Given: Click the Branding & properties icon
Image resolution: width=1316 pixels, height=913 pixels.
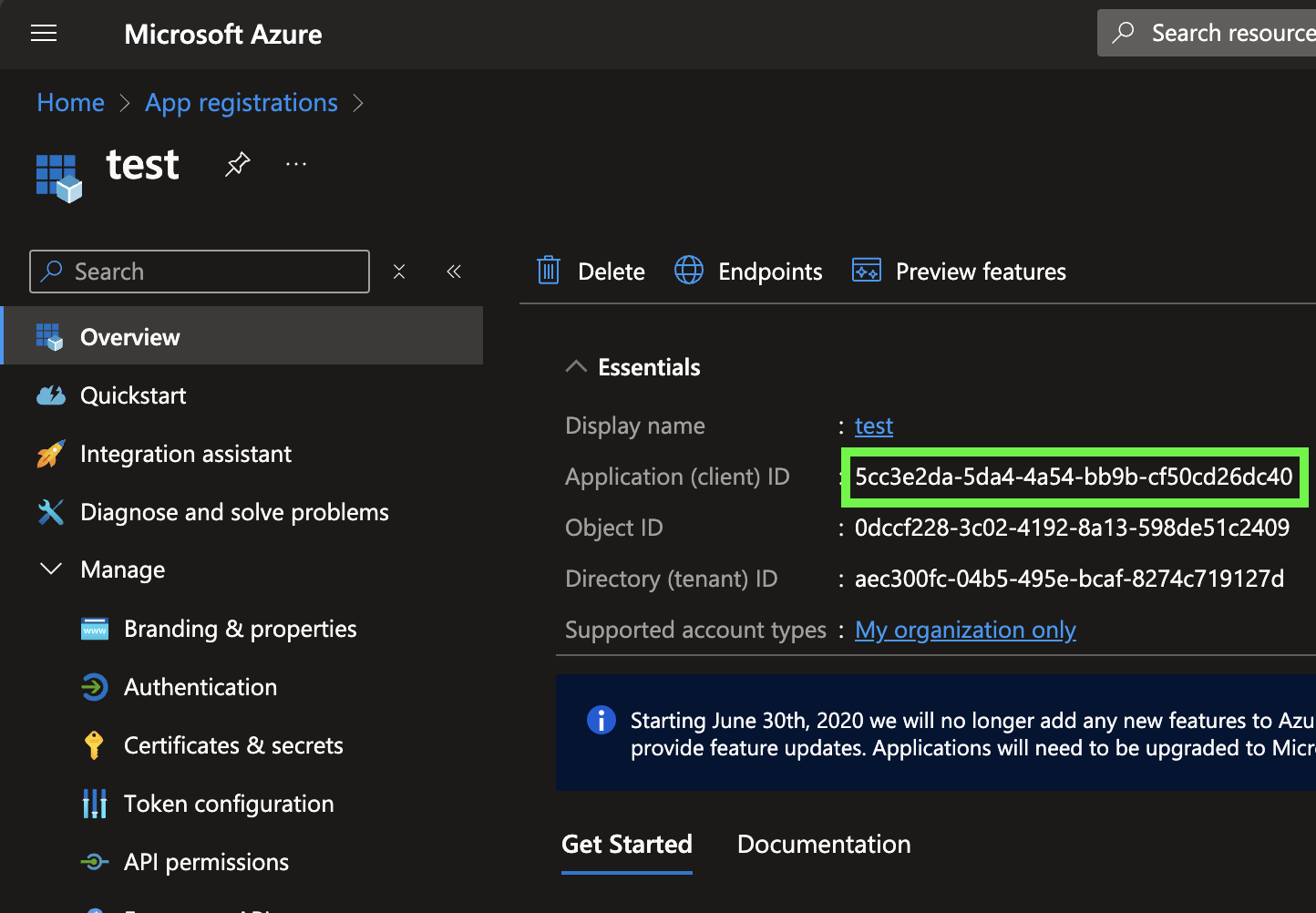Looking at the screenshot, I should pos(95,629).
